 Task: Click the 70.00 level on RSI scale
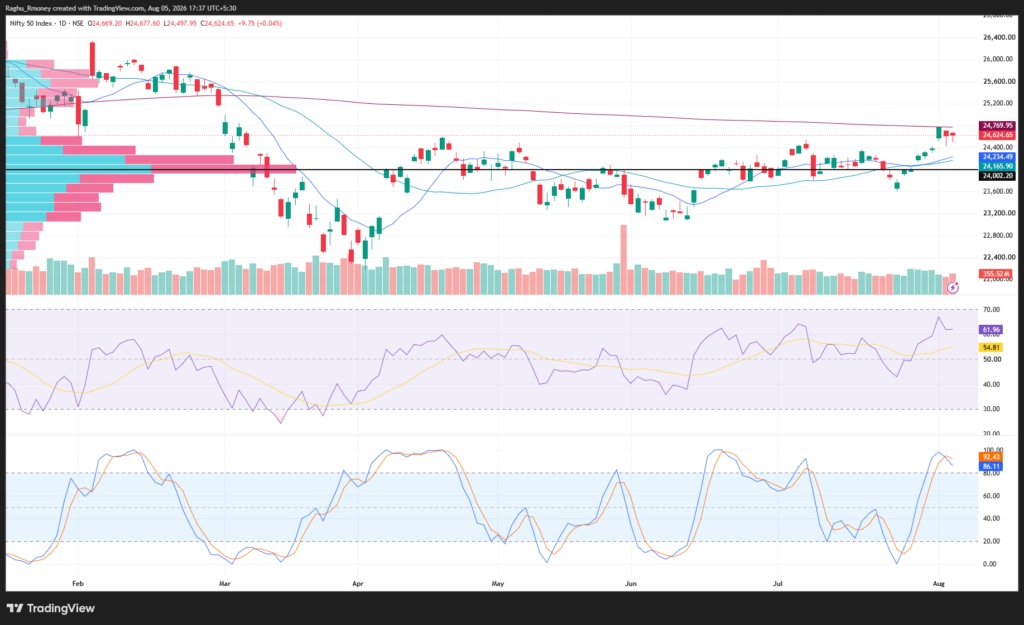[991, 310]
